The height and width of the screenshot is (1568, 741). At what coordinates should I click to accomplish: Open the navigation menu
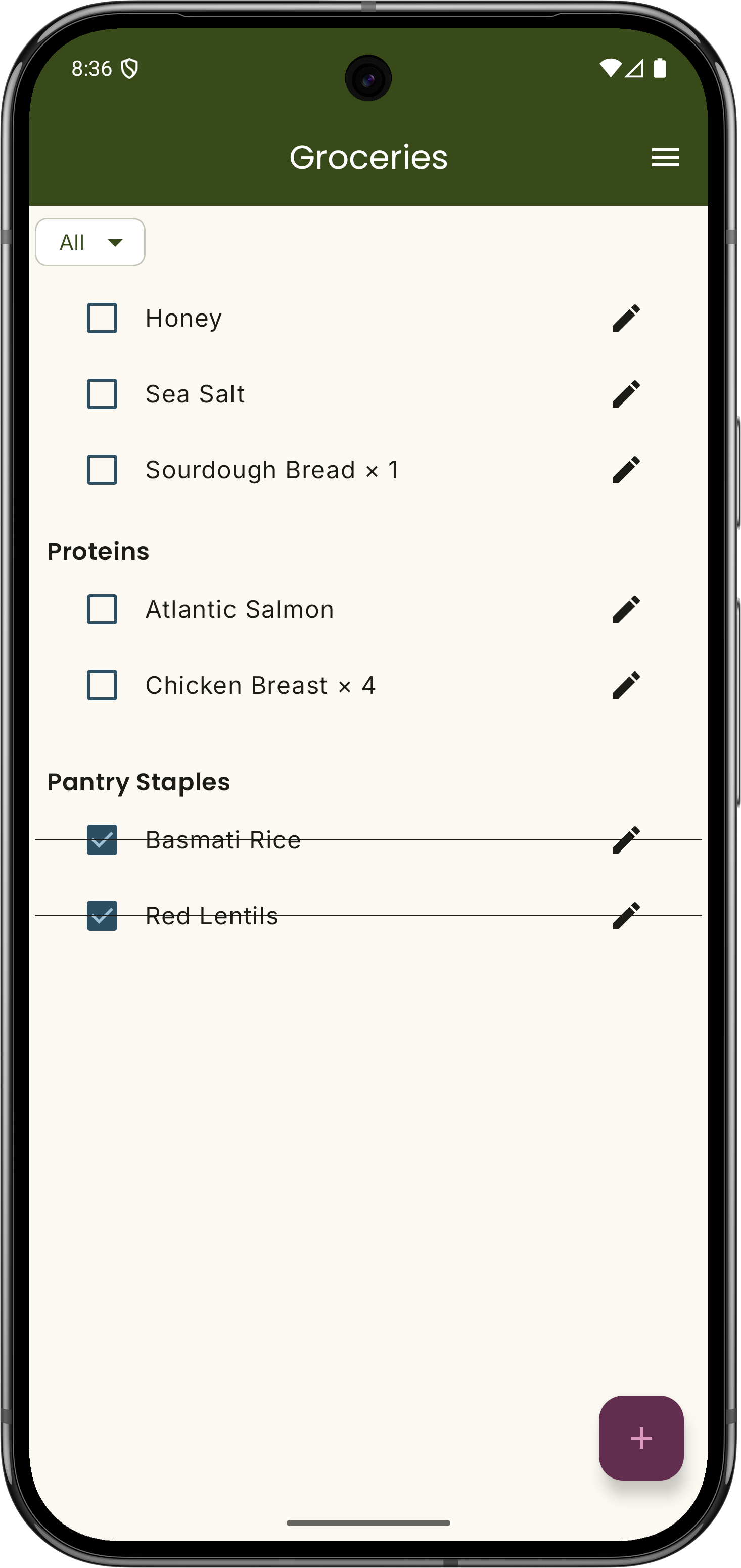(x=666, y=157)
